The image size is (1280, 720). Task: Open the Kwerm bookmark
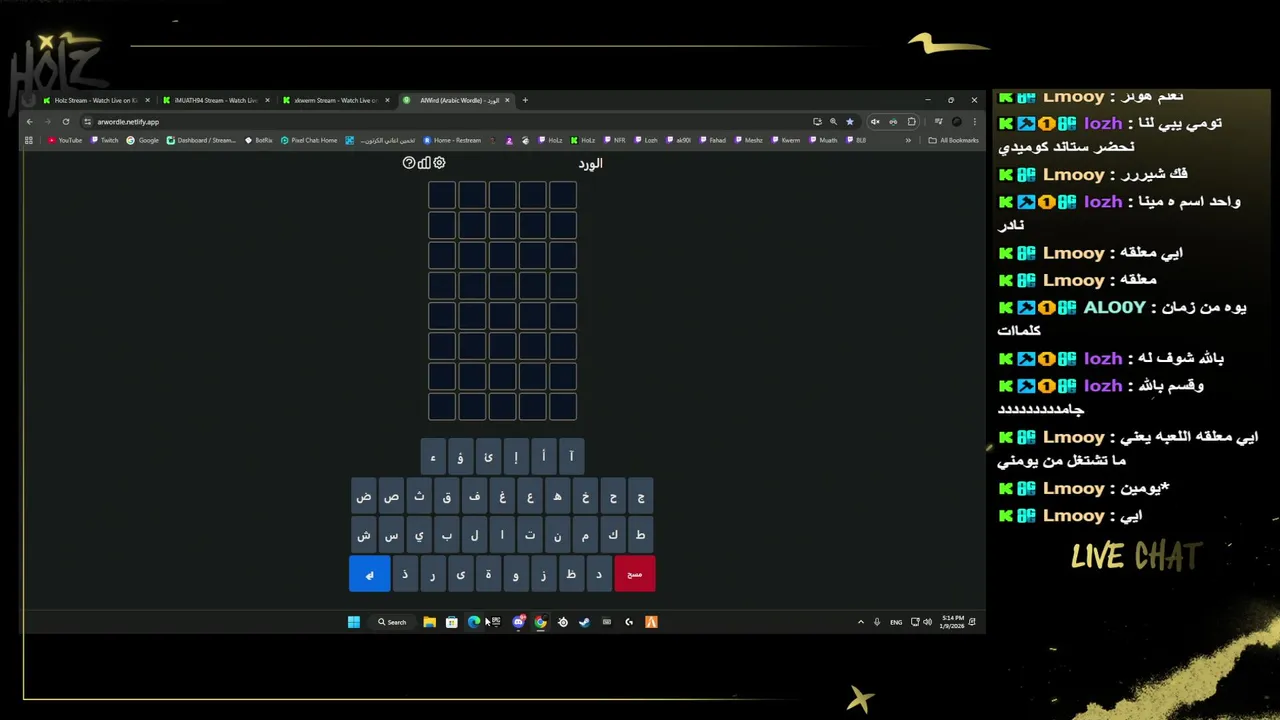[786, 140]
